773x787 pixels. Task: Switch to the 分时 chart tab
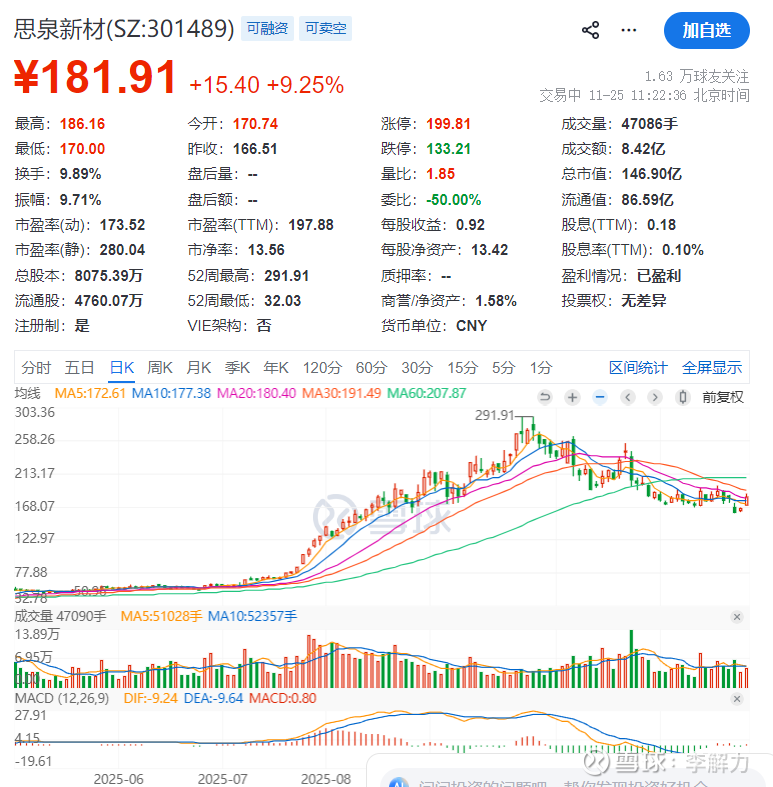[x=36, y=368]
